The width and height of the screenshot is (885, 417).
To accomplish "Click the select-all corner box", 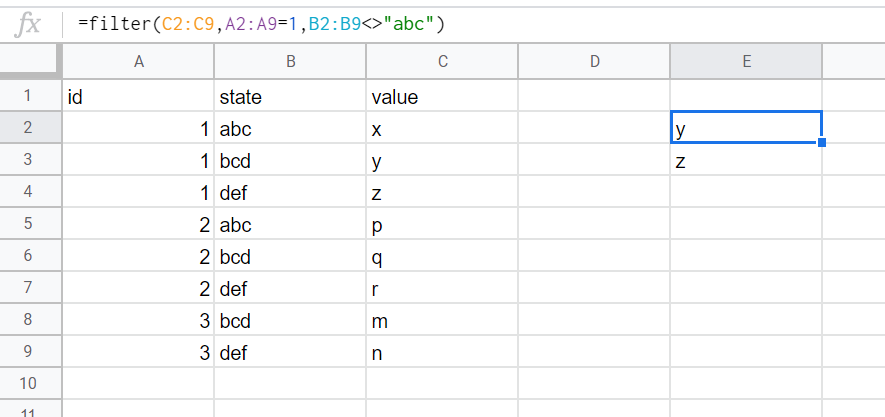I will [x=30, y=61].
